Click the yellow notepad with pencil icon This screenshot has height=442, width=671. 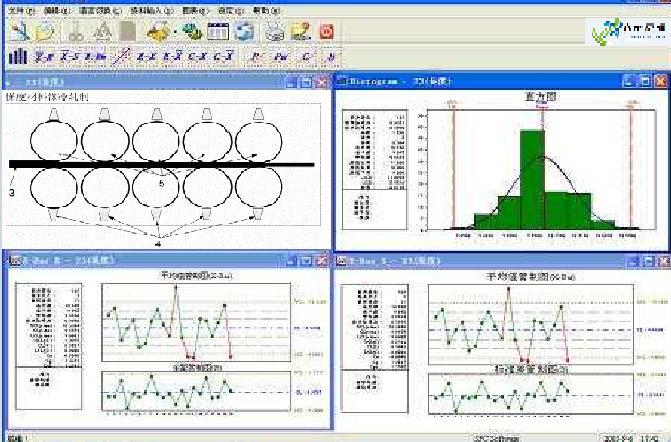click(300, 31)
